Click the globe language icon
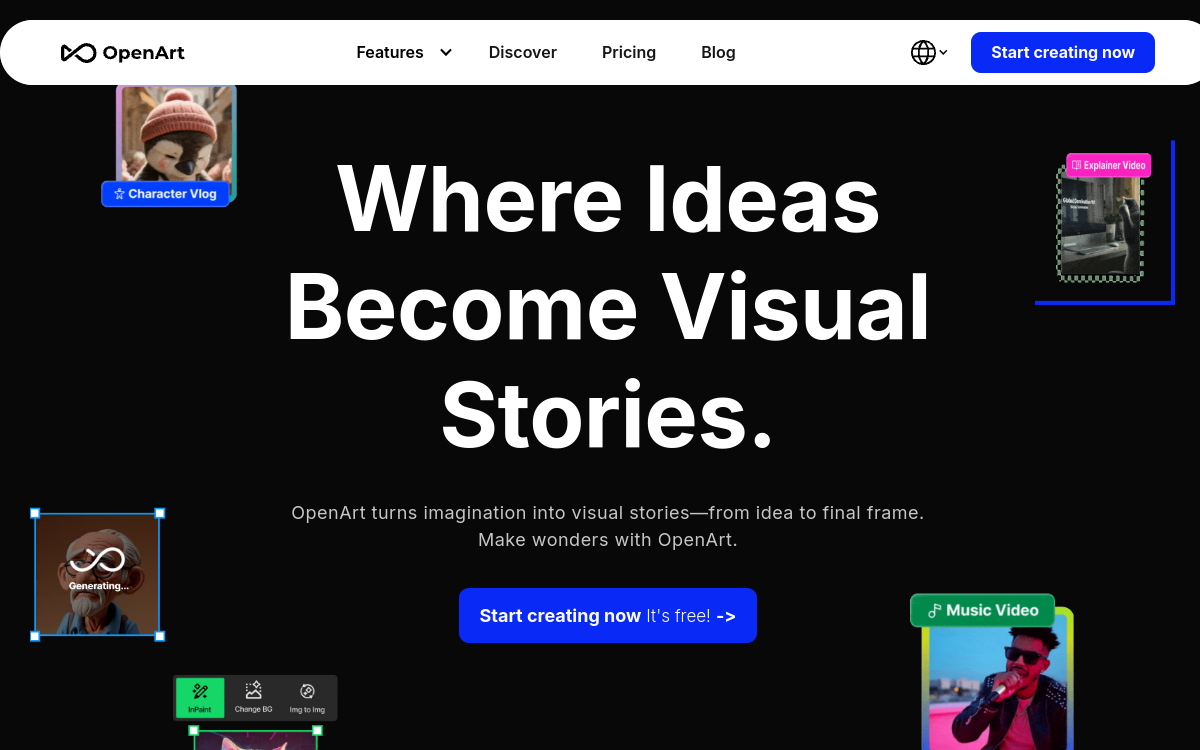Screen dimensions: 1200x750 pos(921,52)
